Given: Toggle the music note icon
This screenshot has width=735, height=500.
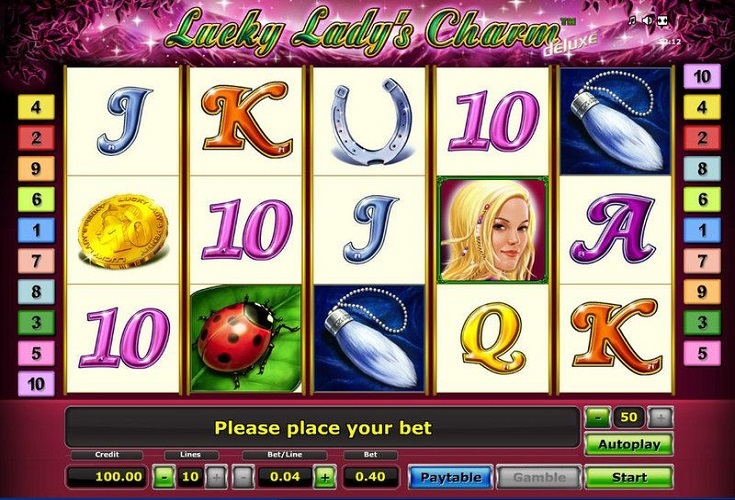Looking at the screenshot, I should 632,20.
